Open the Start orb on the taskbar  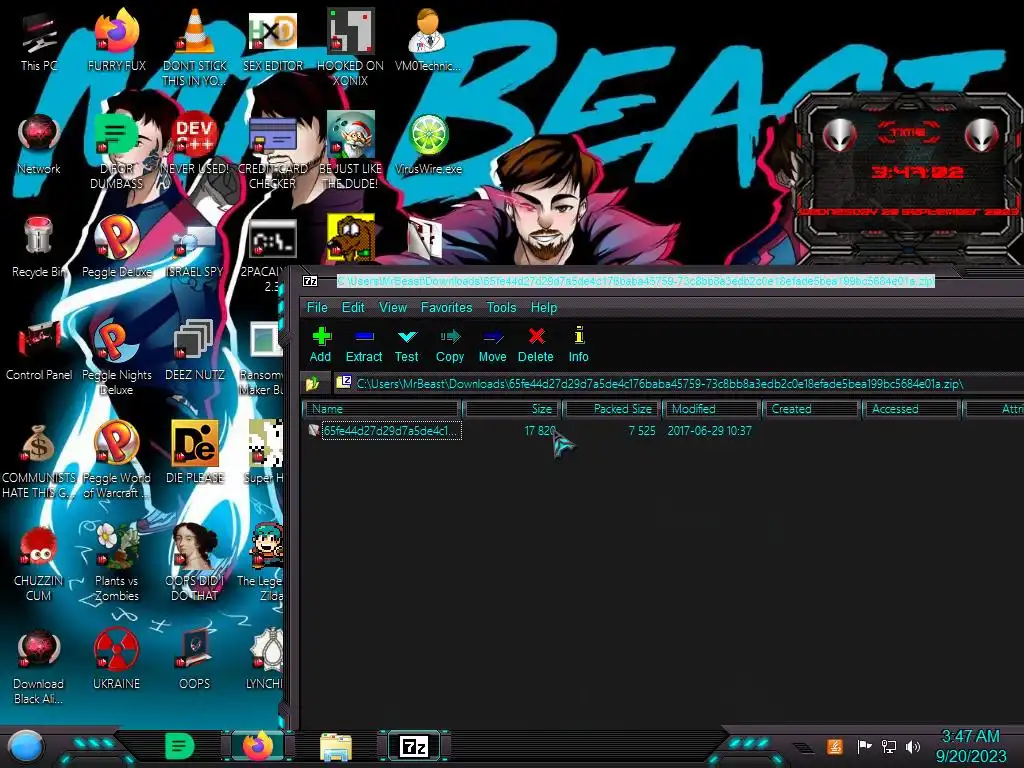click(25, 746)
